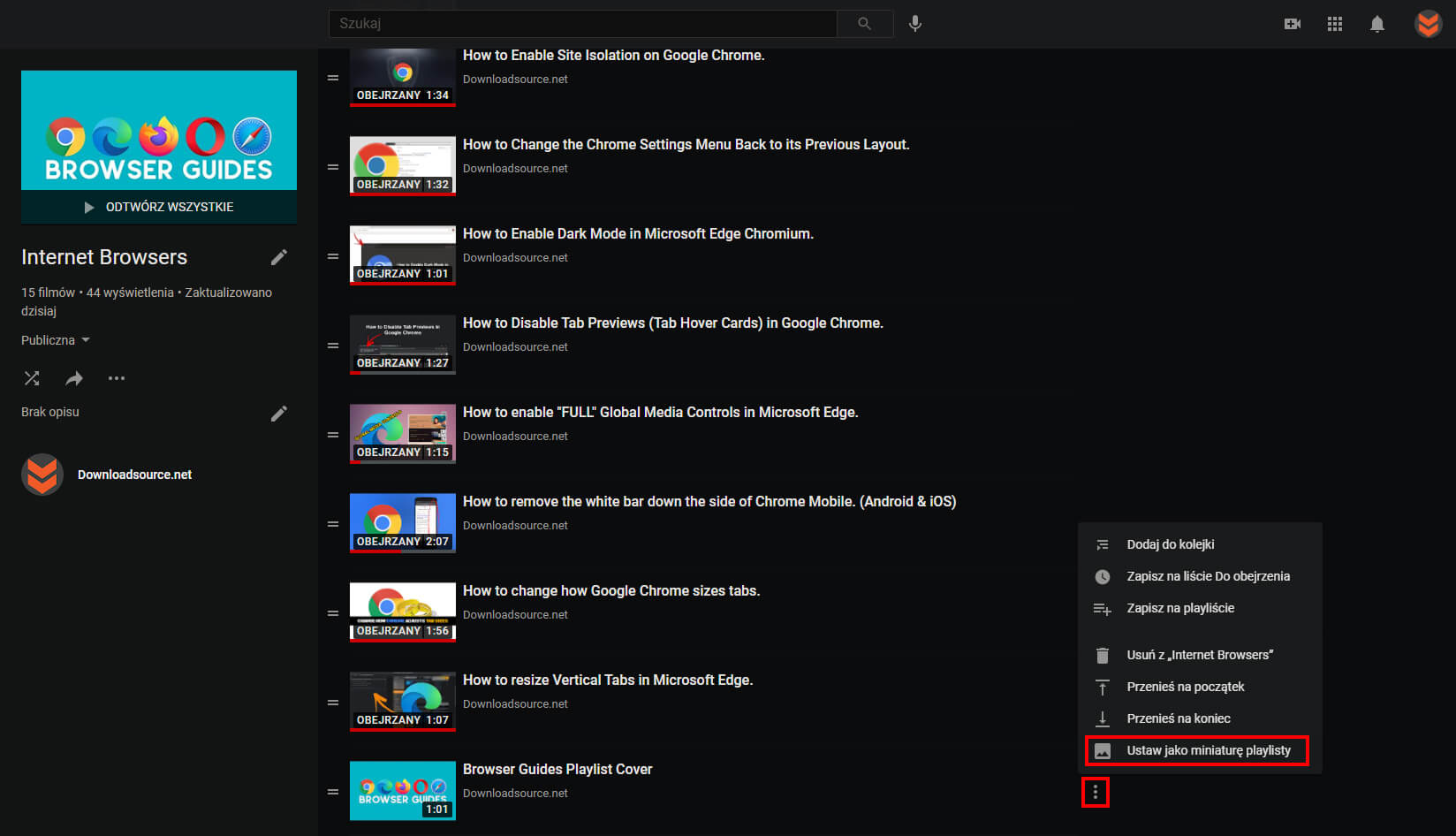Click thumbnail of Dark Mode Edge video
Screen dimensions: 1456x836
[403, 255]
